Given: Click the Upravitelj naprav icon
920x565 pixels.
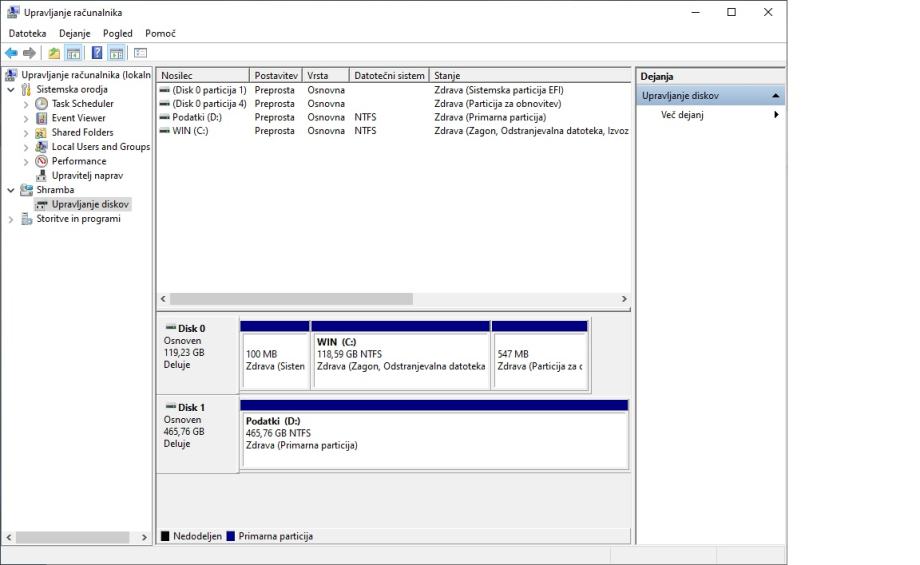Looking at the screenshot, I should pyautogui.click(x=41, y=175).
